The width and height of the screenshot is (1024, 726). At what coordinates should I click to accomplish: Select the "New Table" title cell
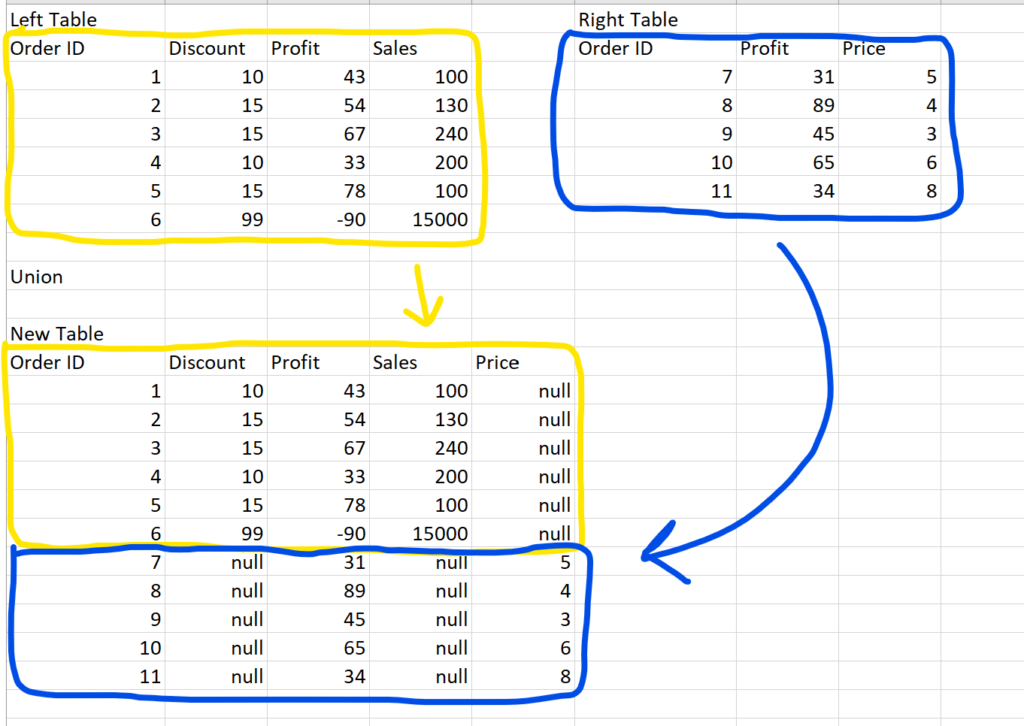[x=57, y=334]
